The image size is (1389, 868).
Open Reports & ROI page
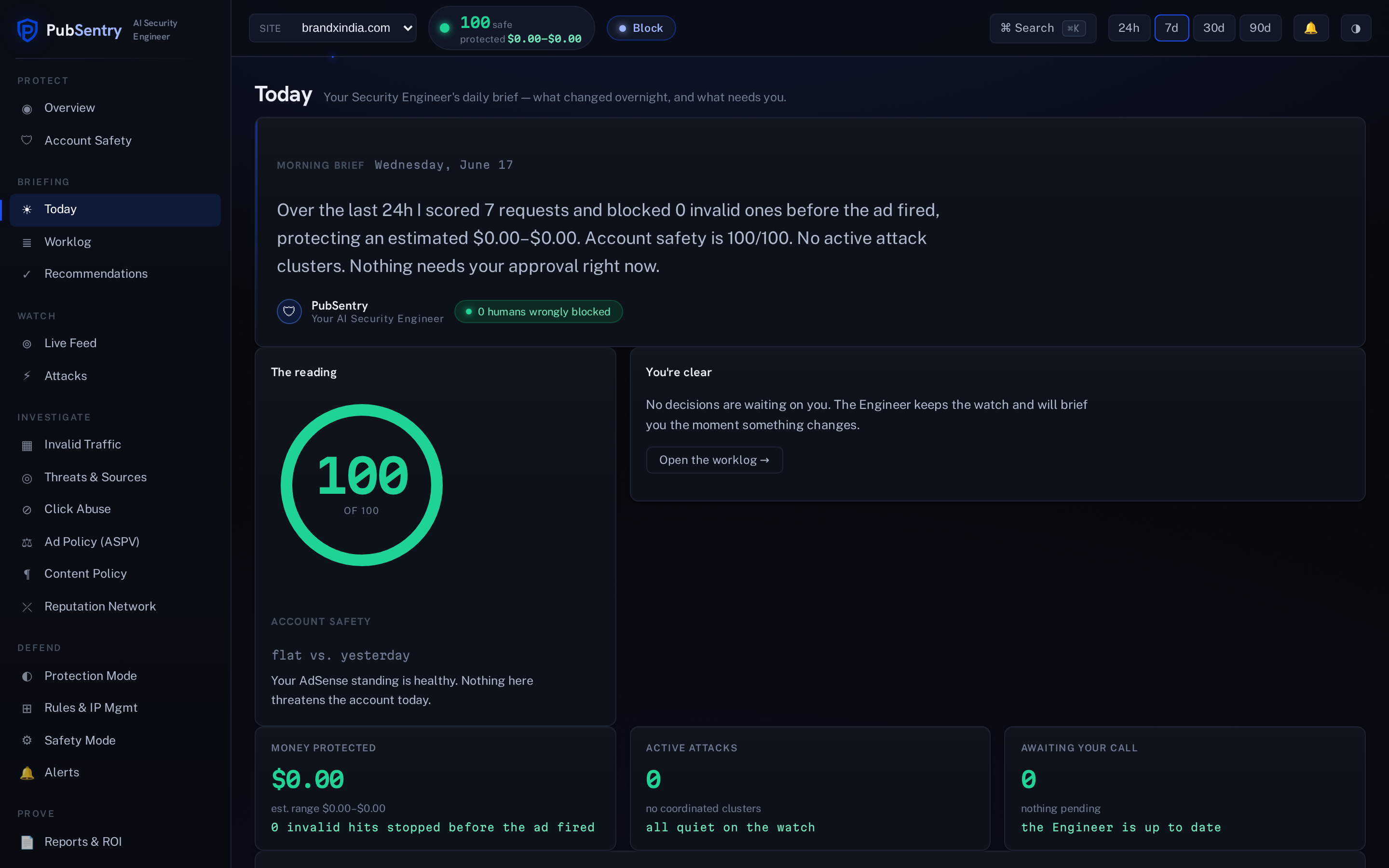point(115,842)
